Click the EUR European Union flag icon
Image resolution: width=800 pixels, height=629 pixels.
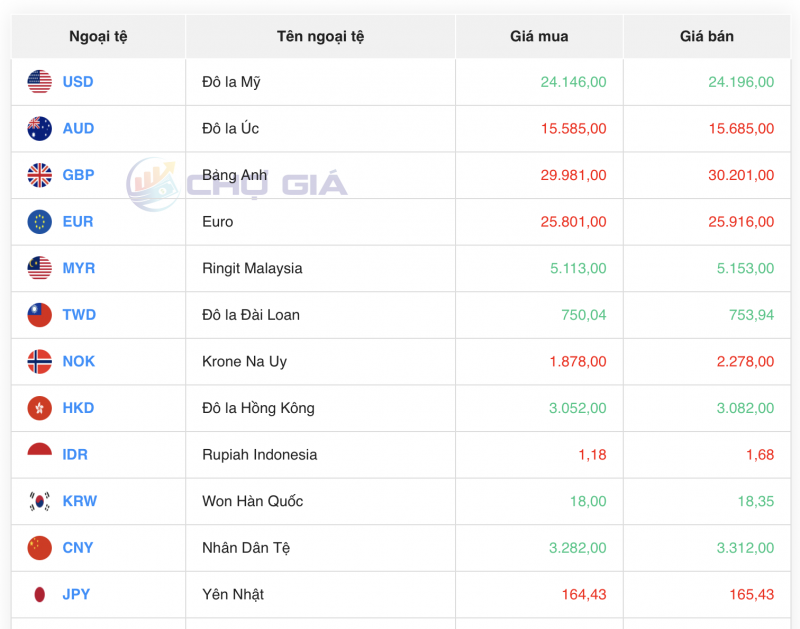(38, 222)
